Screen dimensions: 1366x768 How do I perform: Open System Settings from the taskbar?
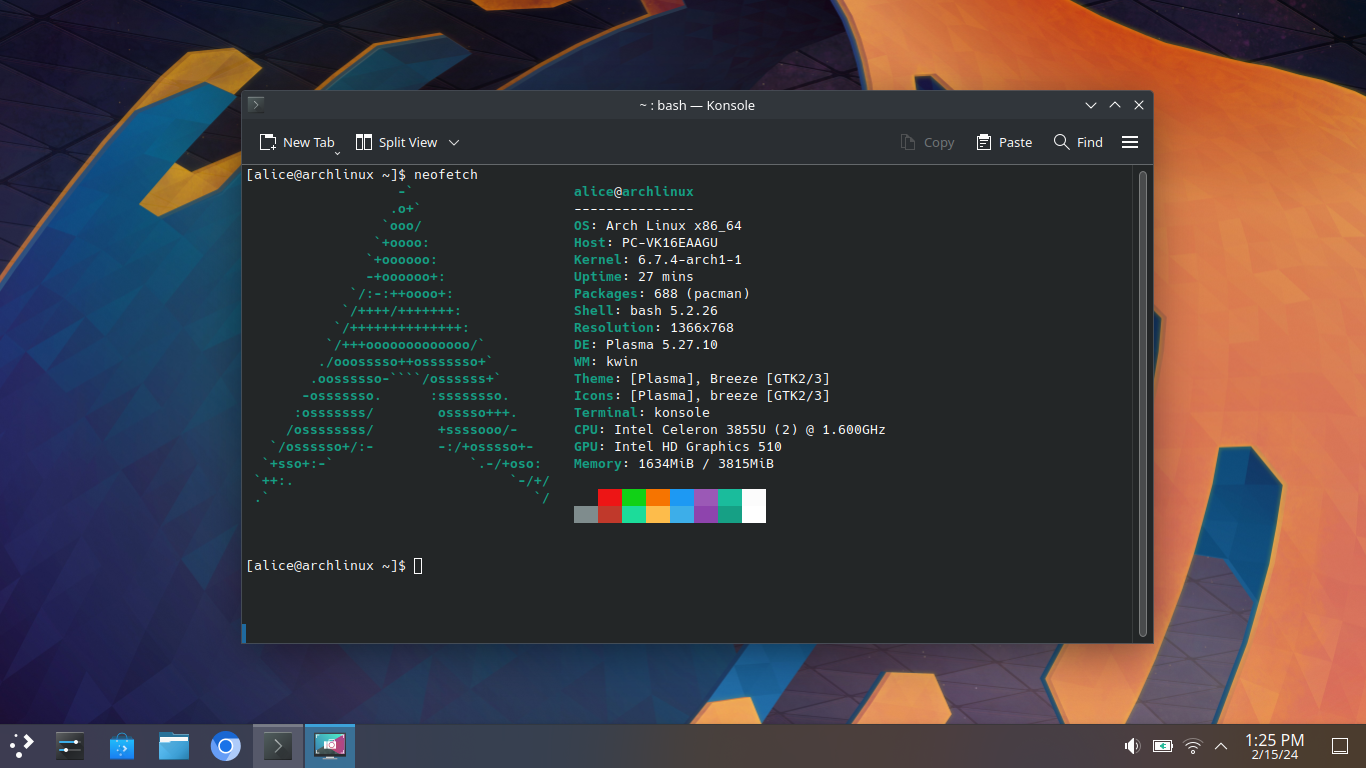69,745
